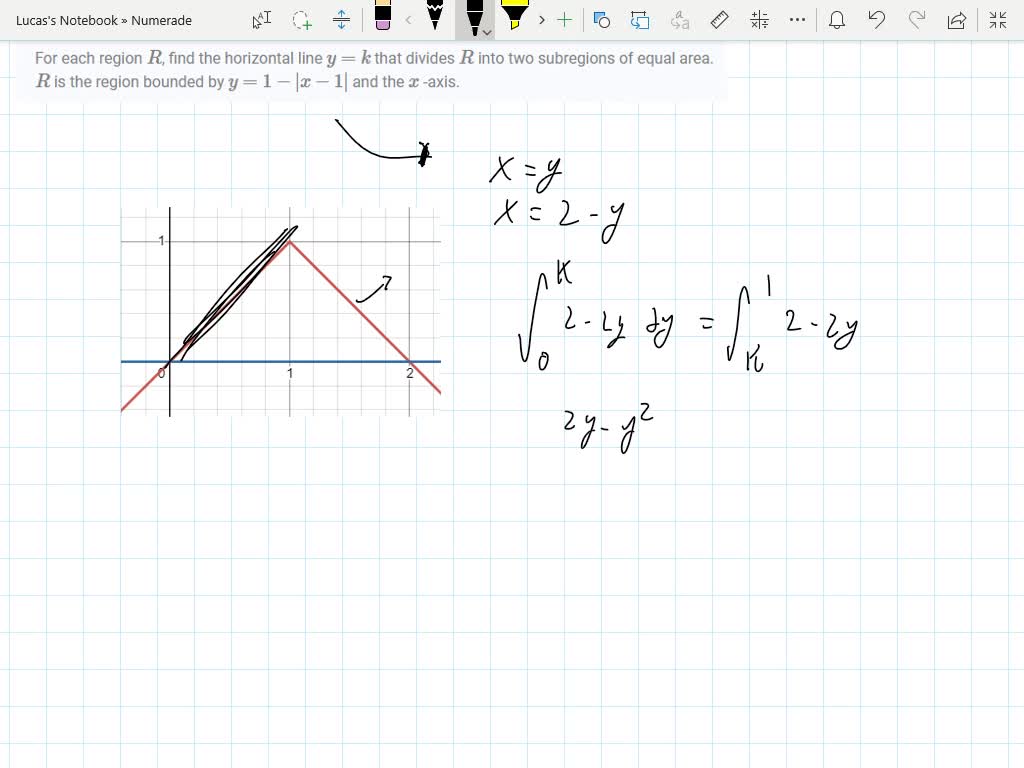
Task: Expand more pens with the right chevron
Action: (541, 20)
